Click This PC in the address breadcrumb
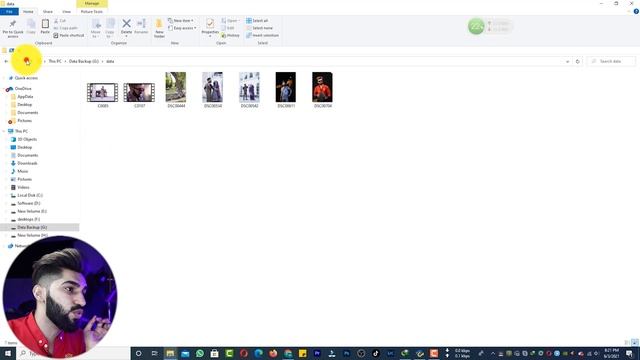This screenshot has width=640, height=360. pyautogui.click(x=55, y=61)
